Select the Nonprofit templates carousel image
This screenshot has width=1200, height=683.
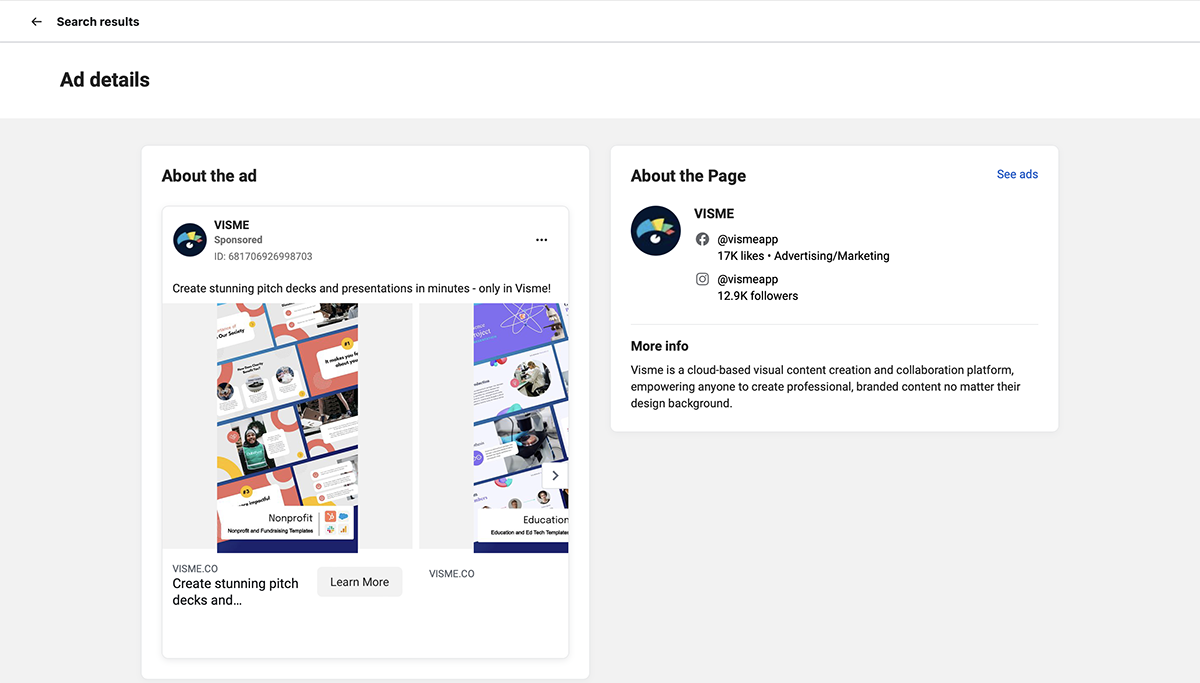tap(287, 427)
